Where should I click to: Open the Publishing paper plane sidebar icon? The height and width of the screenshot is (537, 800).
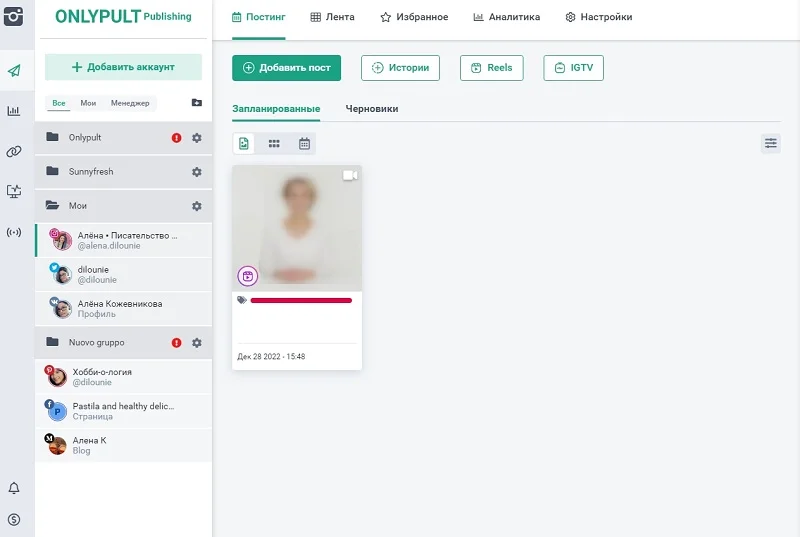click(14, 71)
